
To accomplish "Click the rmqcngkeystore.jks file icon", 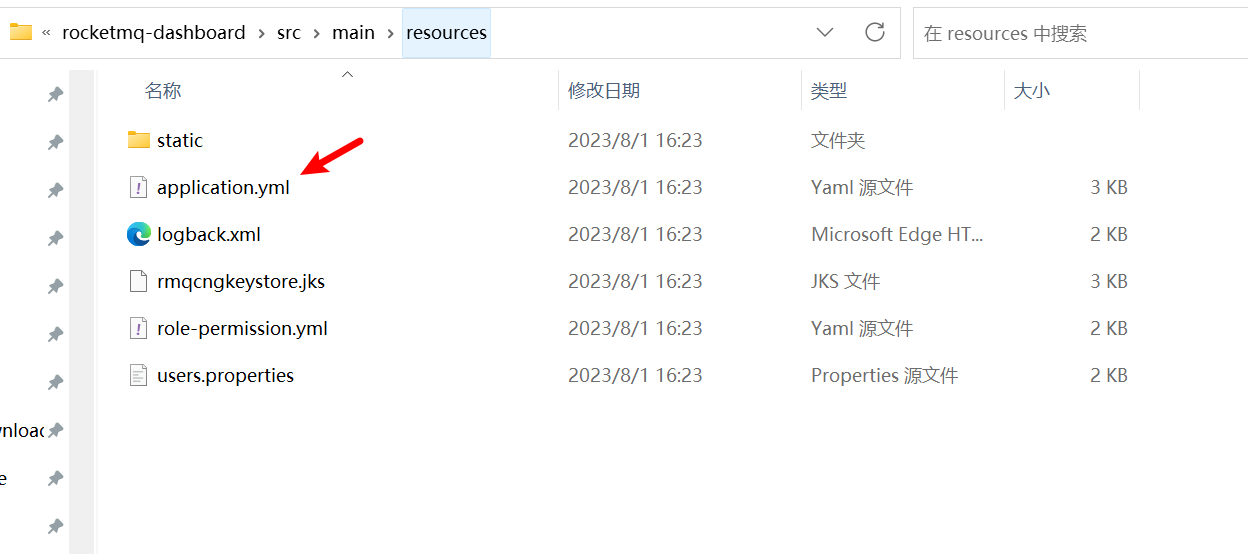I will 139,281.
